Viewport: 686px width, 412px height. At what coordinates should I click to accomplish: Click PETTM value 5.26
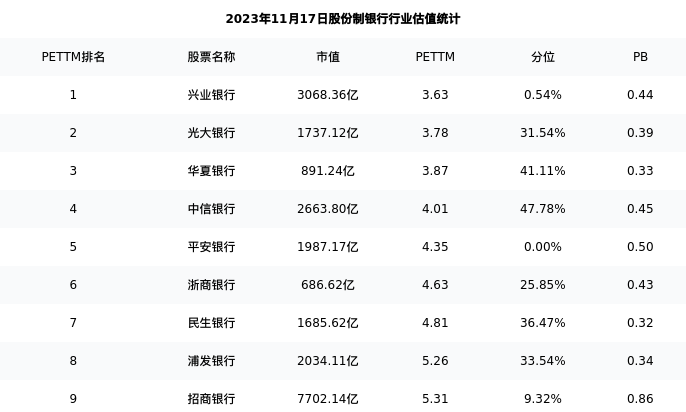[x=435, y=361]
